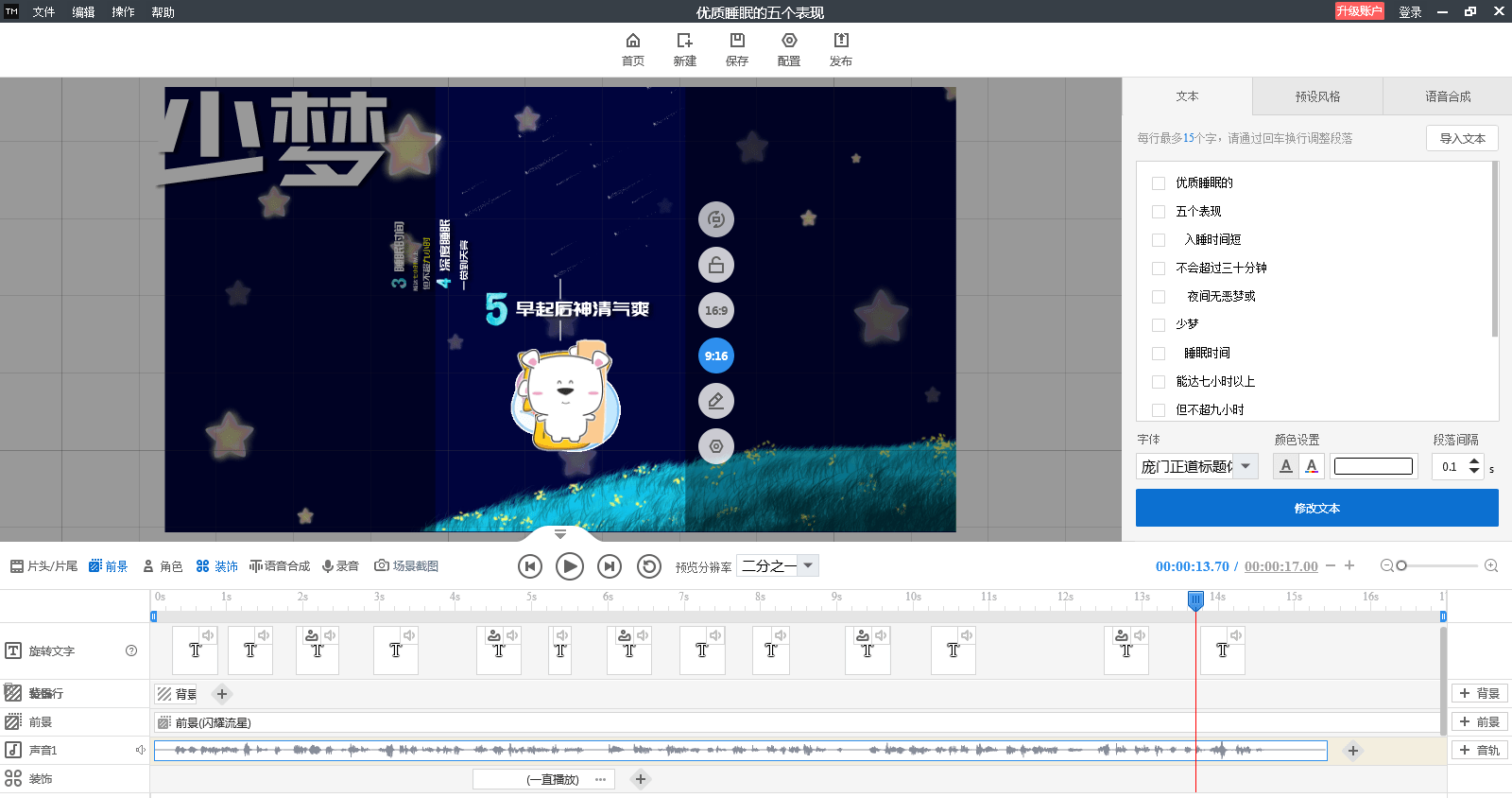Toggle speaker on first text clip
This screenshot has width=1512, height=798.
click(x=208, y=635)
